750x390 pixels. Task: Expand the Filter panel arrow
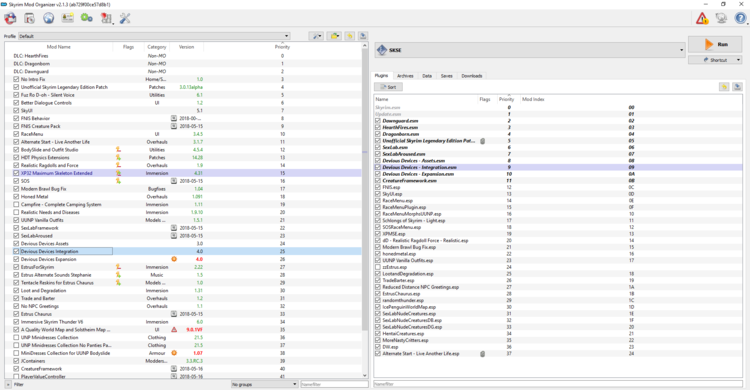(x=8, y=384)
